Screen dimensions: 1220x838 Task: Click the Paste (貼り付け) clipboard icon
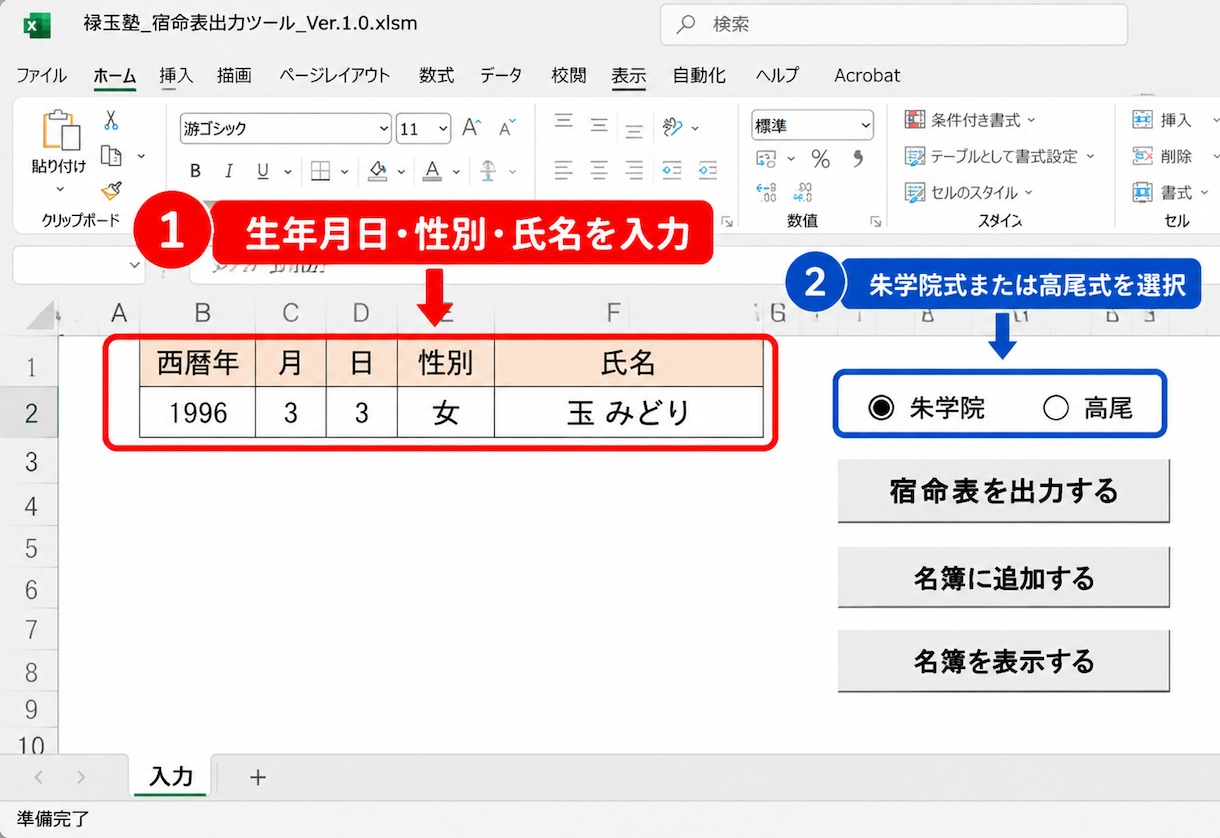coord(59,130)
